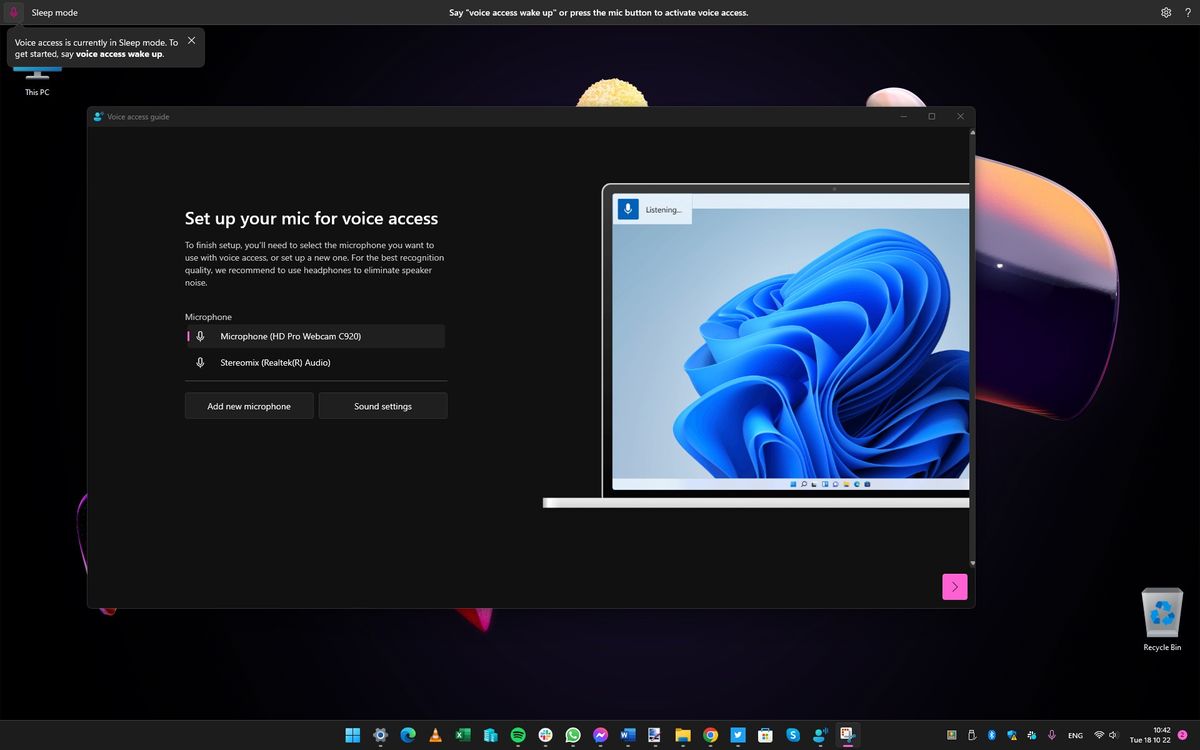1200x750 pixels.
Task: Click the voice access microphone icon at top left
Action: tap(11, 12)
